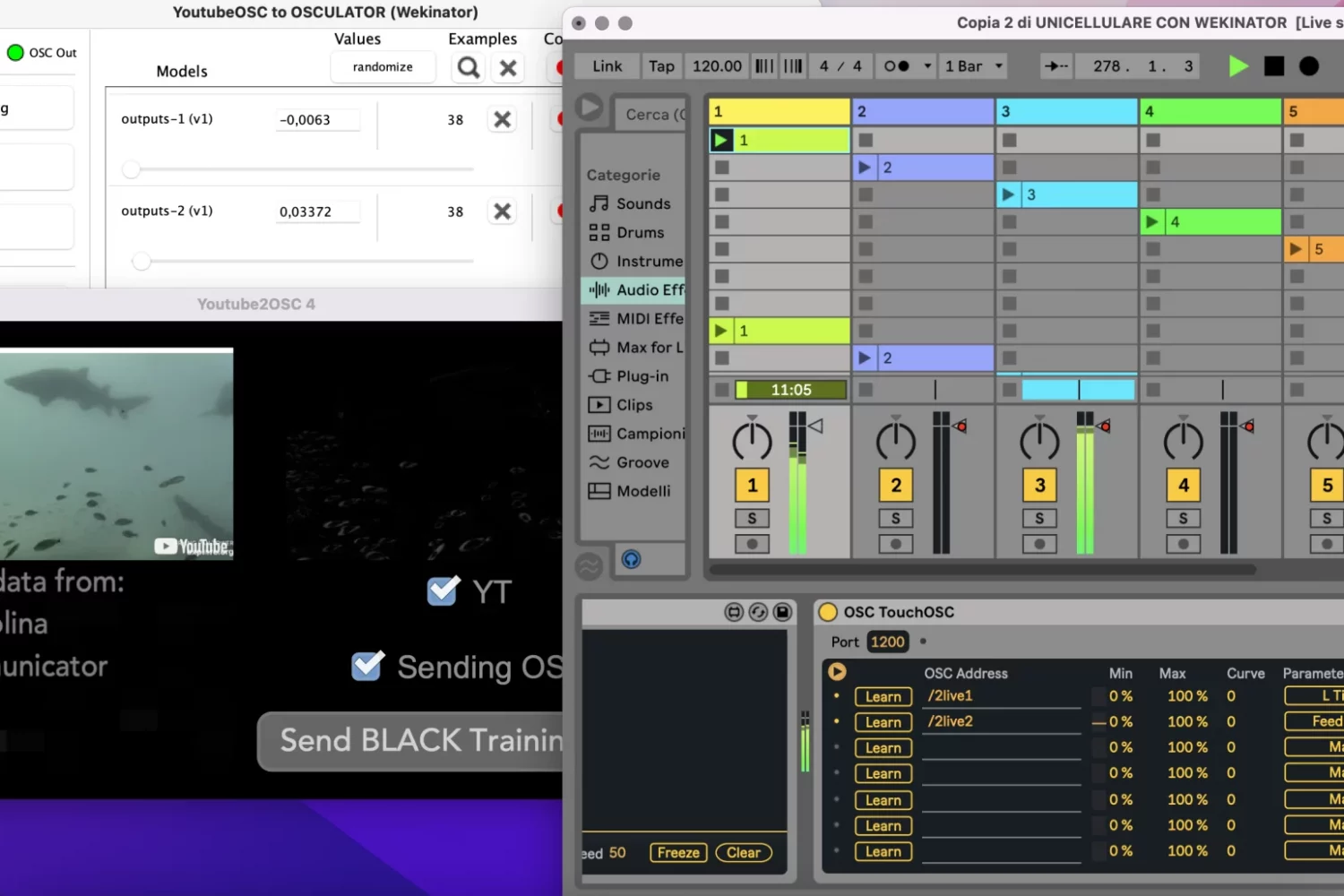1344x896 pixels.
Task: Set tempo field showing 120.00
Action: 717,66
